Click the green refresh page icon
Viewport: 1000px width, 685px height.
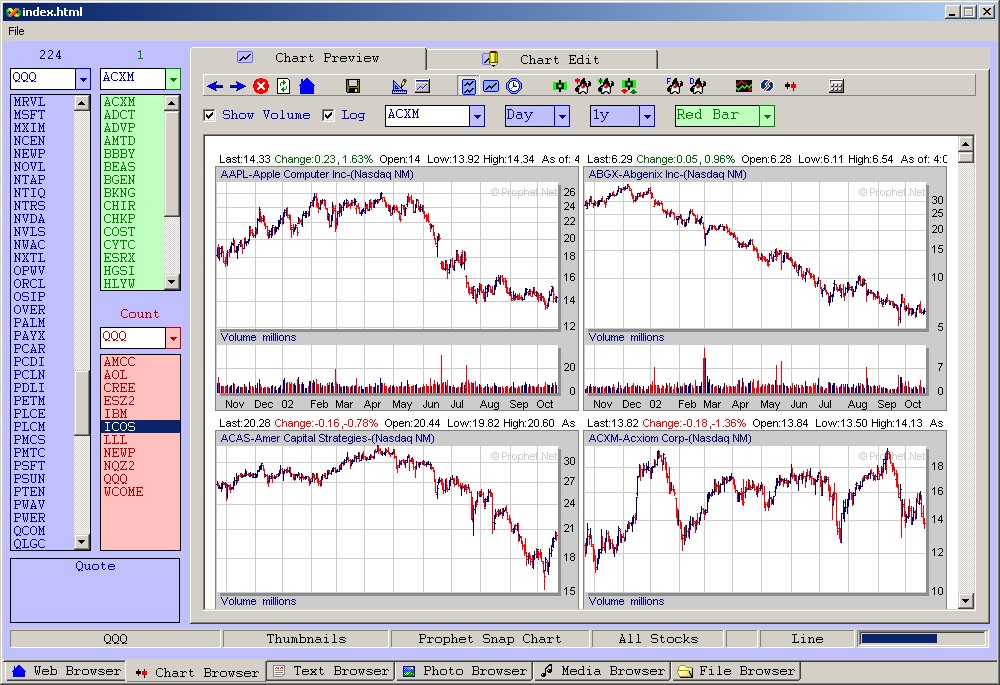pyautogui.click(x=284, y=86)
